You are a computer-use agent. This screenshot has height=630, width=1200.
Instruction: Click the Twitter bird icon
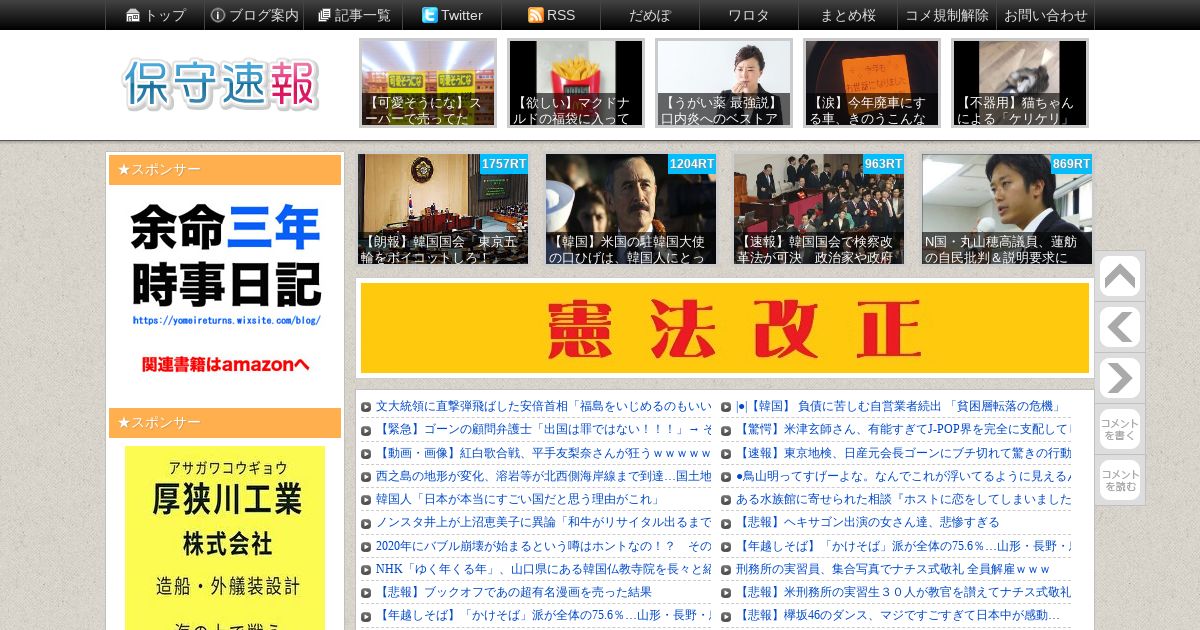coord(429,15)
